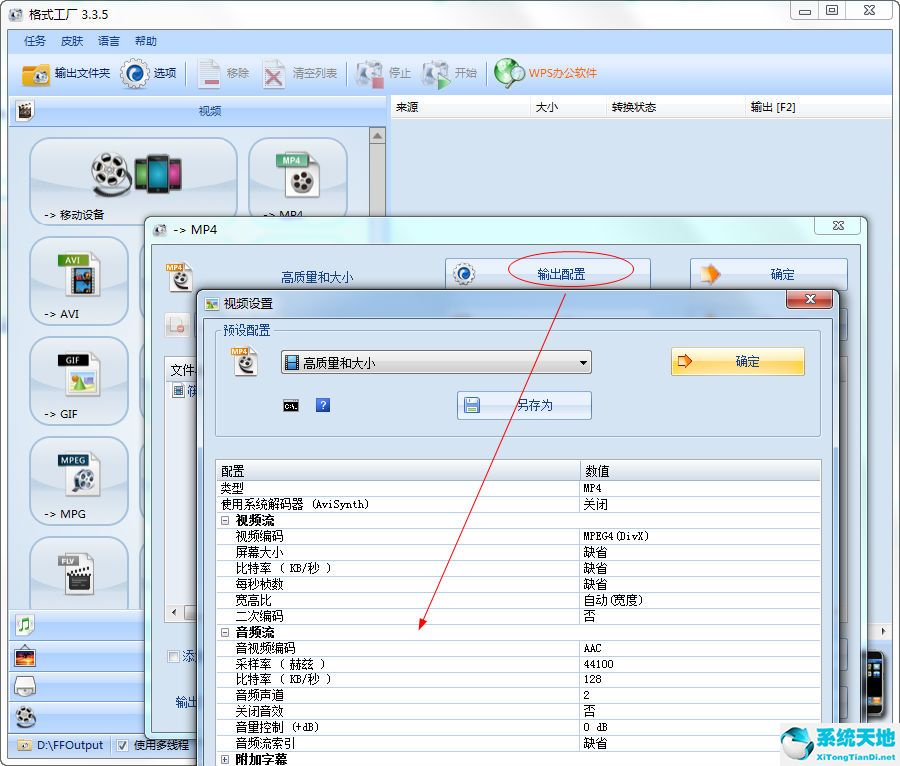Viewport: 900px width, 766px height.
Task: Expand the 附加字幕 section
Action: [225, 760]
